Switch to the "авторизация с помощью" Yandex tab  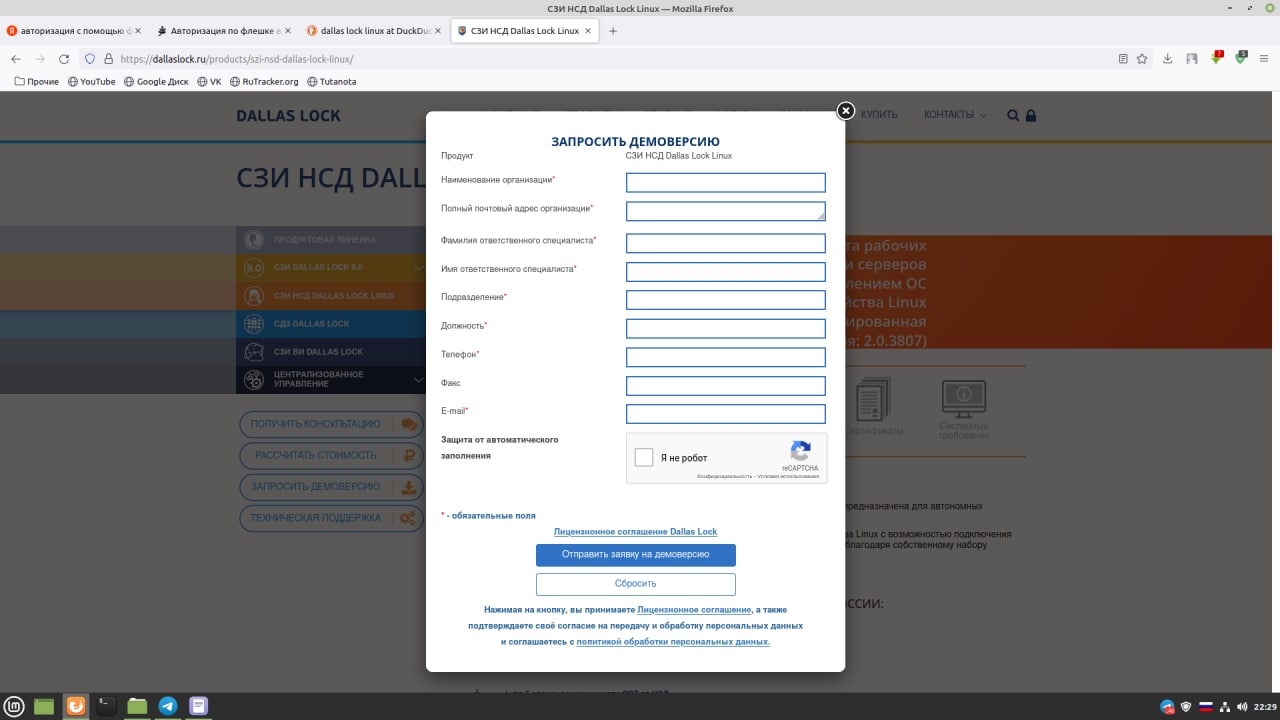75,31
